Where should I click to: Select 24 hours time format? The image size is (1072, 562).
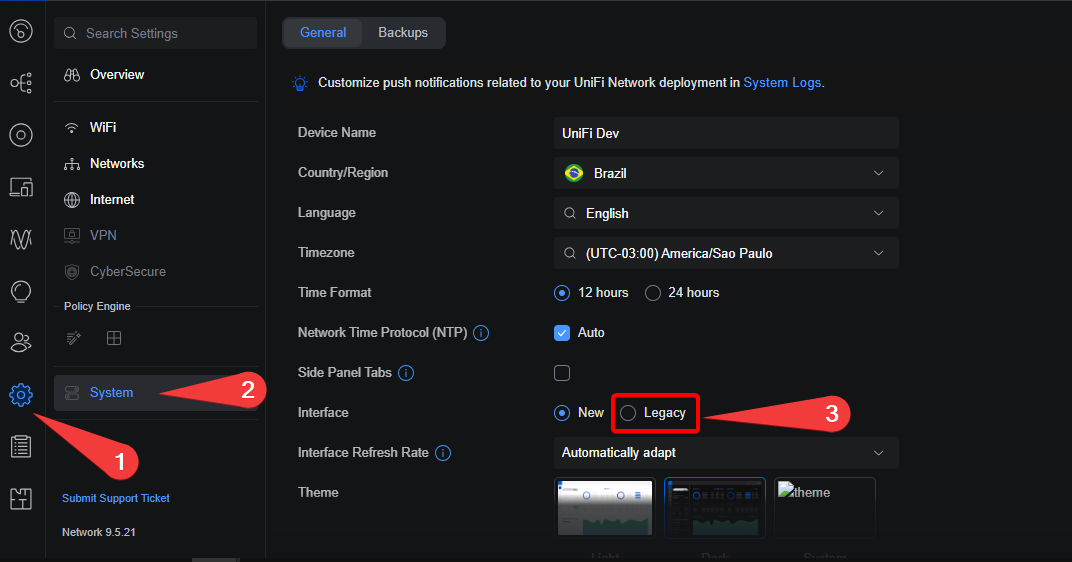(653, 293)
